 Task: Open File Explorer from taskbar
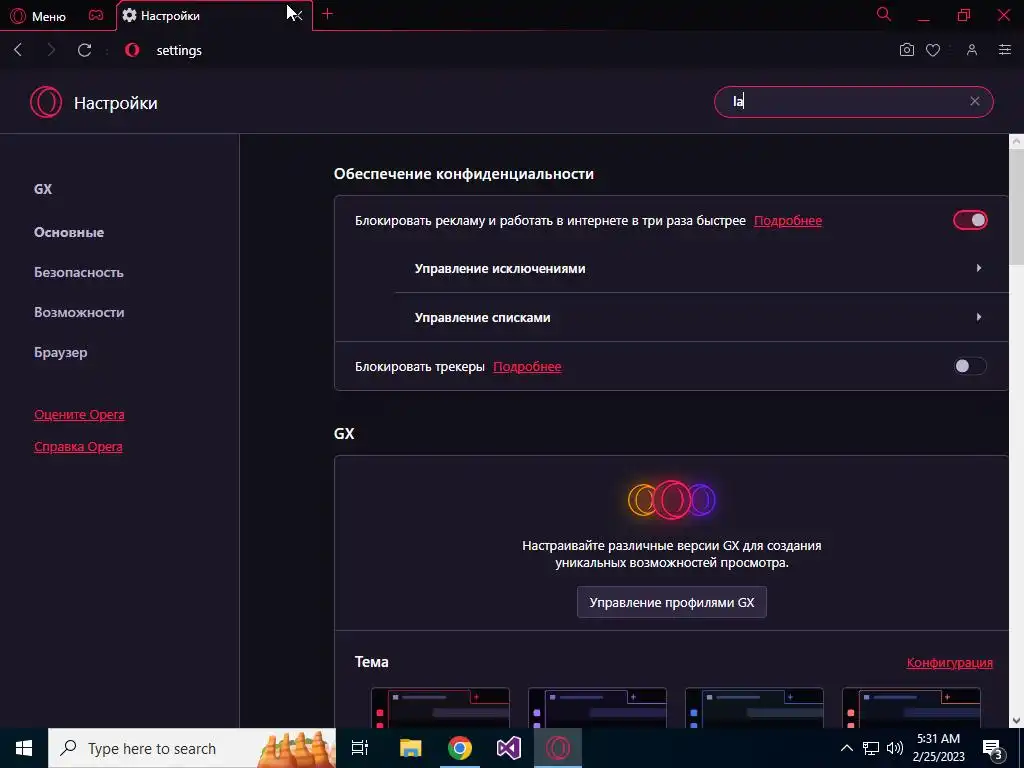(x=410, y=748)
